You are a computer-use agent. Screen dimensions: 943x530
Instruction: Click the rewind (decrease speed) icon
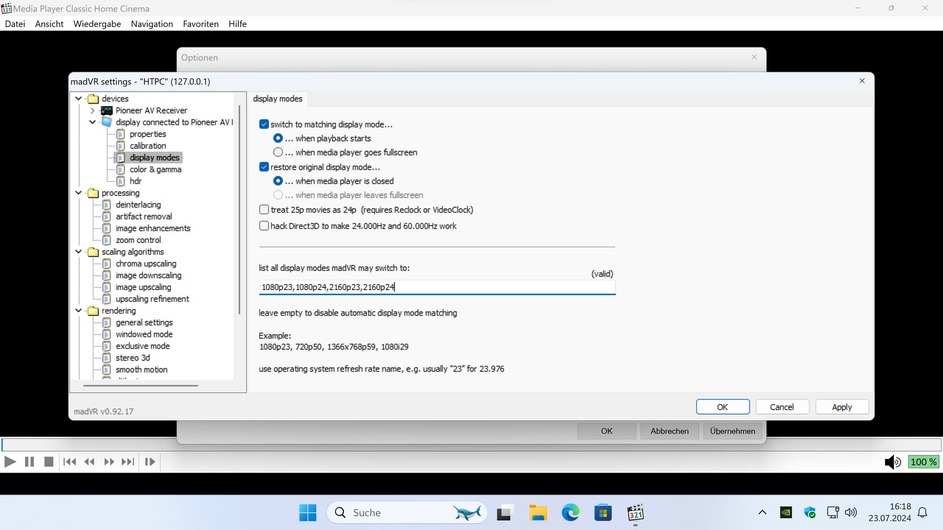89,462
